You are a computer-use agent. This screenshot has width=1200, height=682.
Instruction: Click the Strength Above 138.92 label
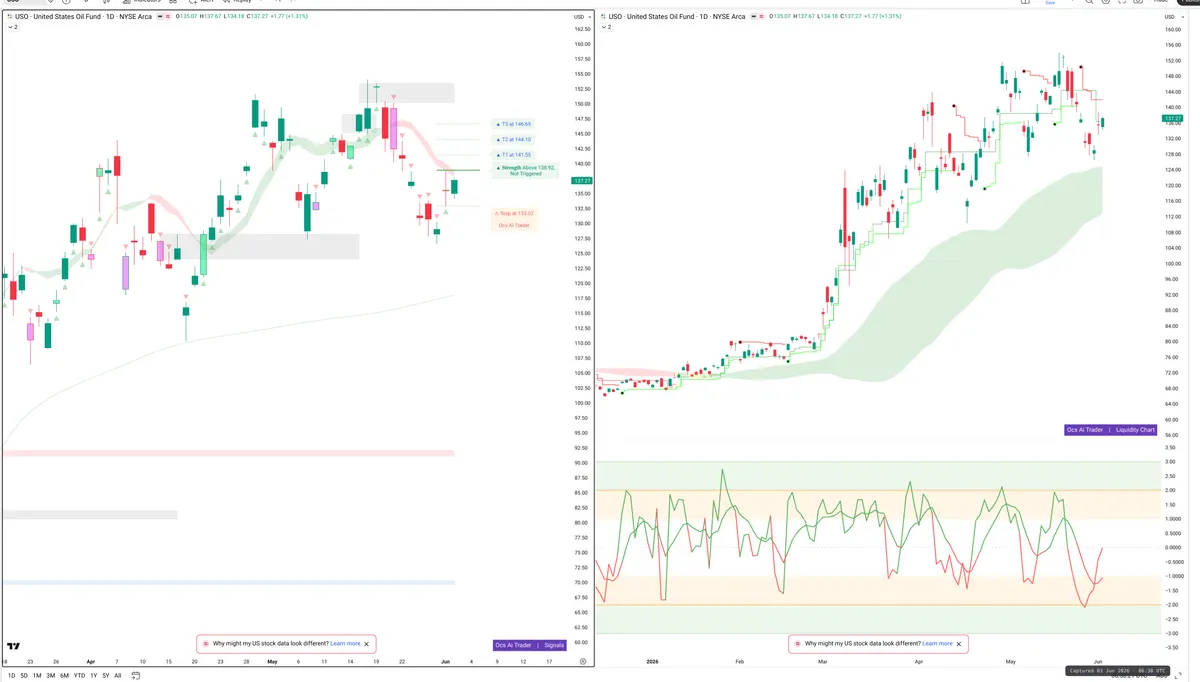[526, 171]
